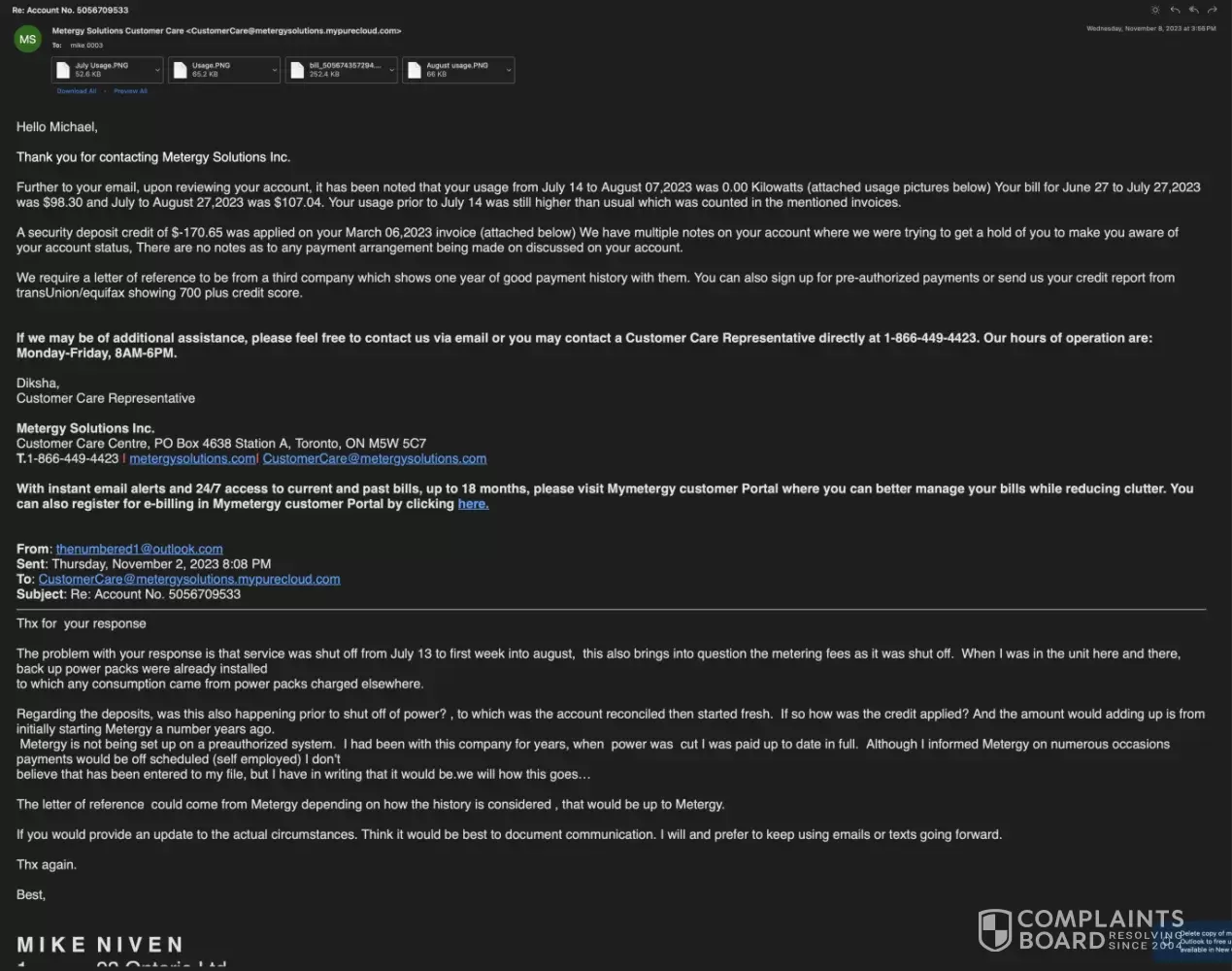Click CustomerCare@metergysolutions.com signature email link
This screenshot has height=971, width=1232.
click(375, 458)
